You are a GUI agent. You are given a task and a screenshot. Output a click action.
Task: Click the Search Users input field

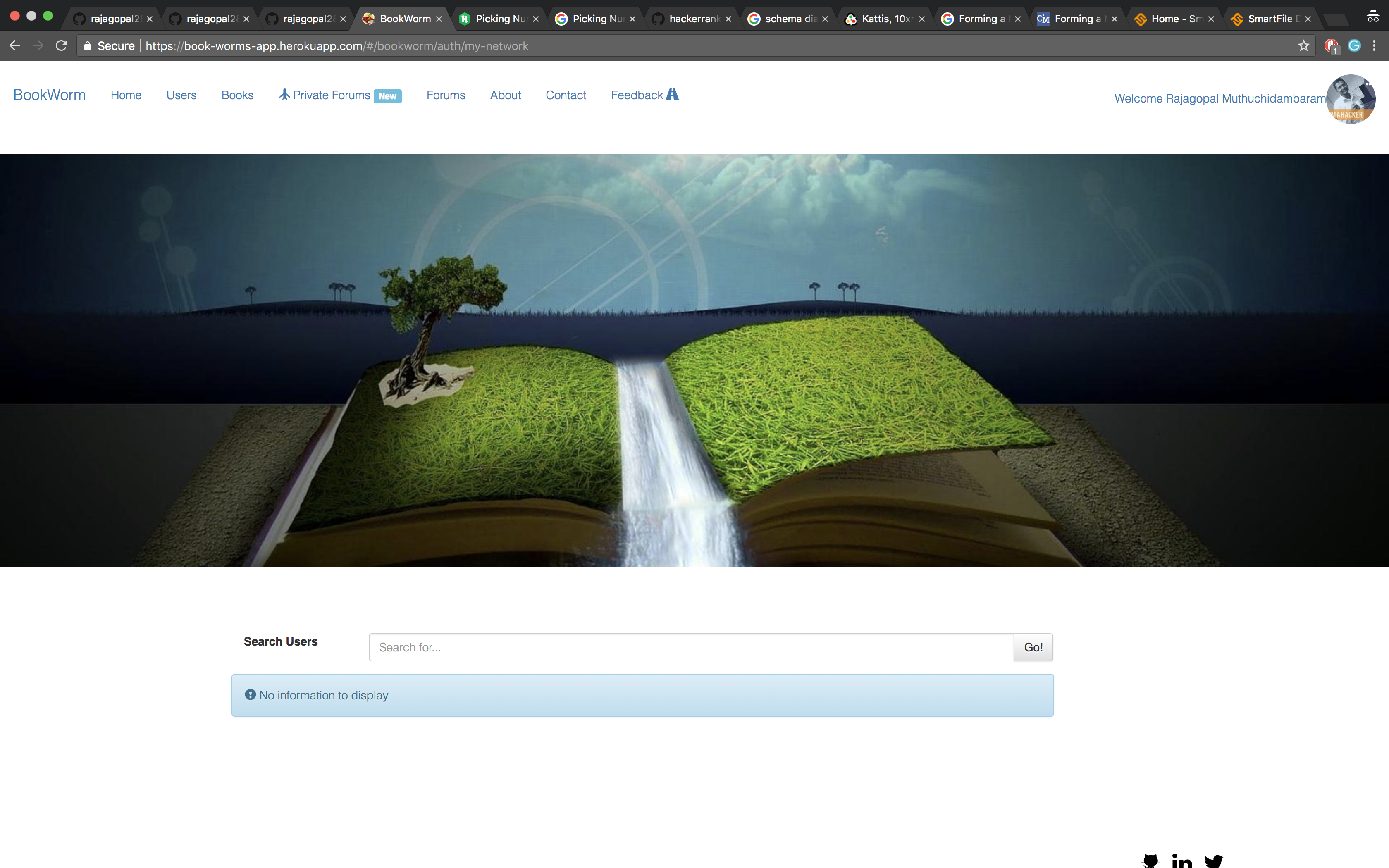pyautogui.click(x=690, y=647)
